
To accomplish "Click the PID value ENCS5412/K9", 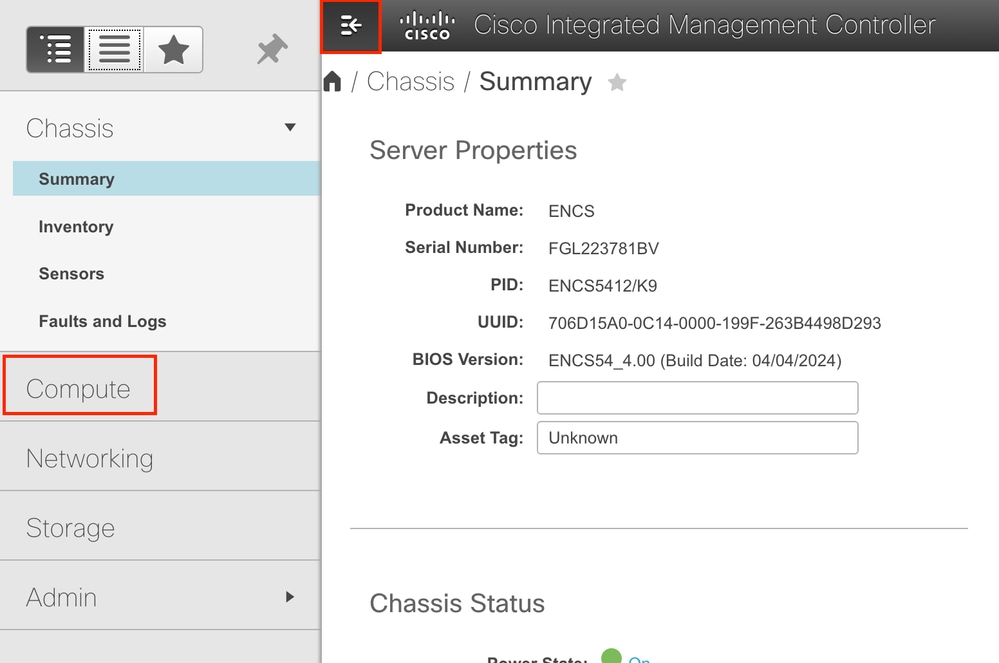I will click(603, 285).
